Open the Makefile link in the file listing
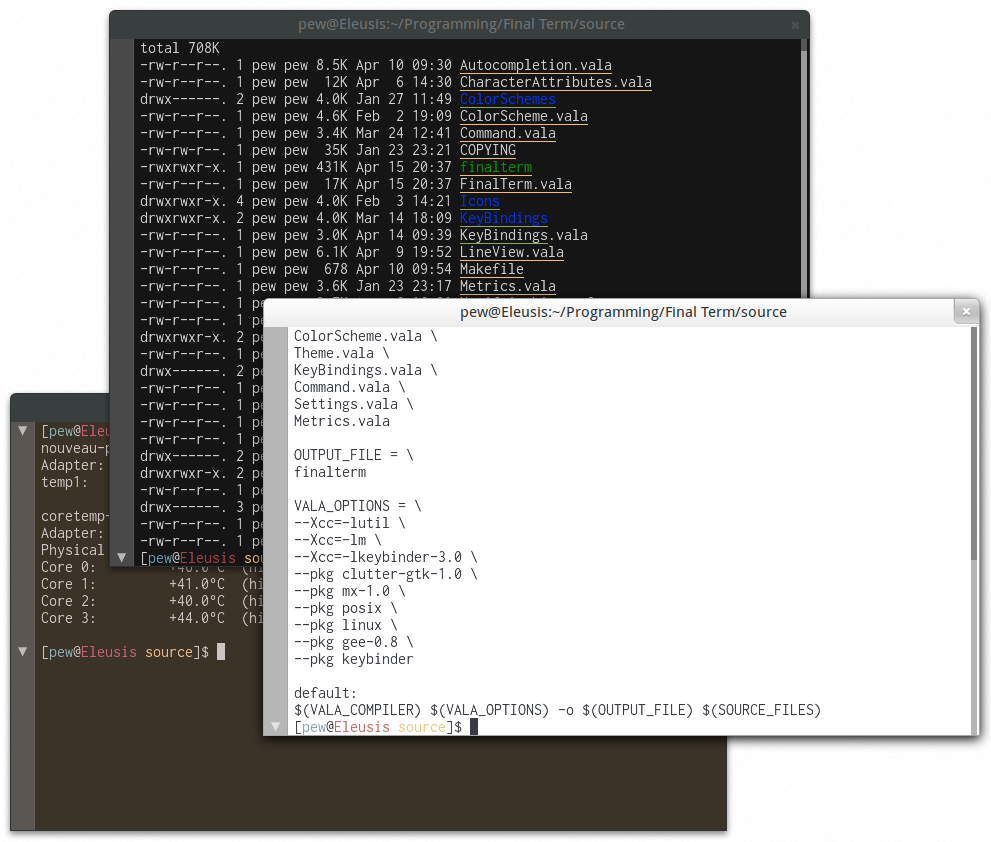The height and width of the screenshot is (842, 991). [491, 269]
